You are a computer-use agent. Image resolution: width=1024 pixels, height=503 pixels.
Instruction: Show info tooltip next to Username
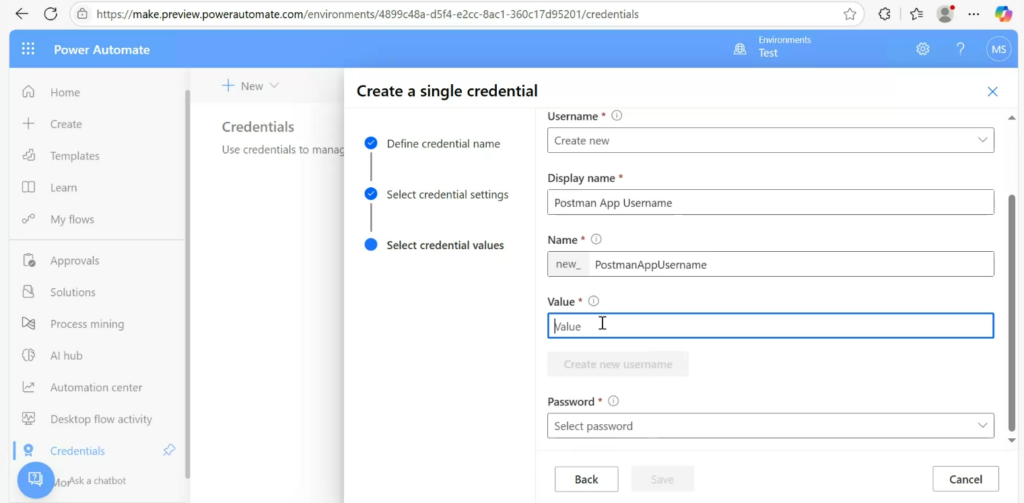click(616, 116)
